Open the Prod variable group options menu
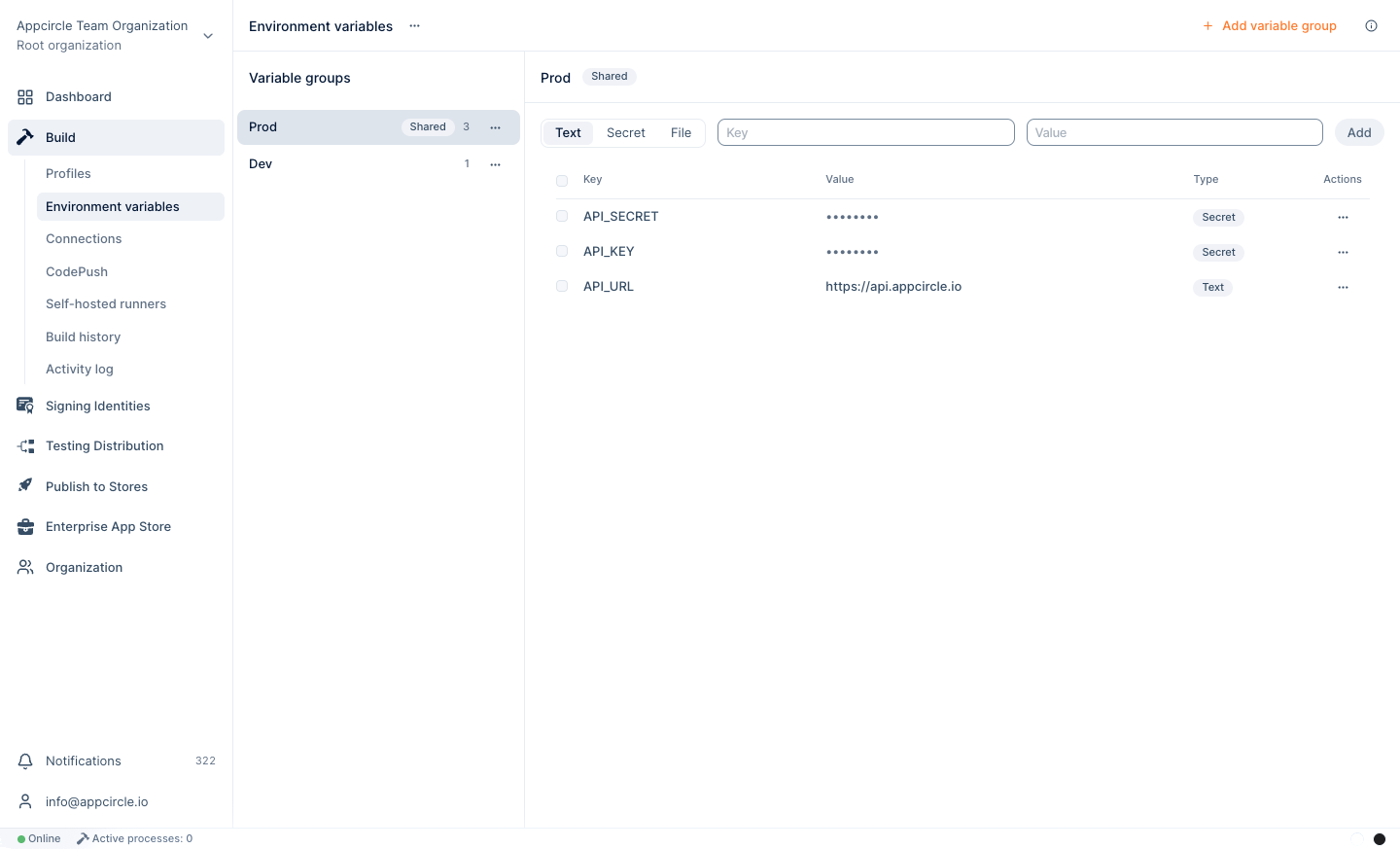 tap(496, 127)
